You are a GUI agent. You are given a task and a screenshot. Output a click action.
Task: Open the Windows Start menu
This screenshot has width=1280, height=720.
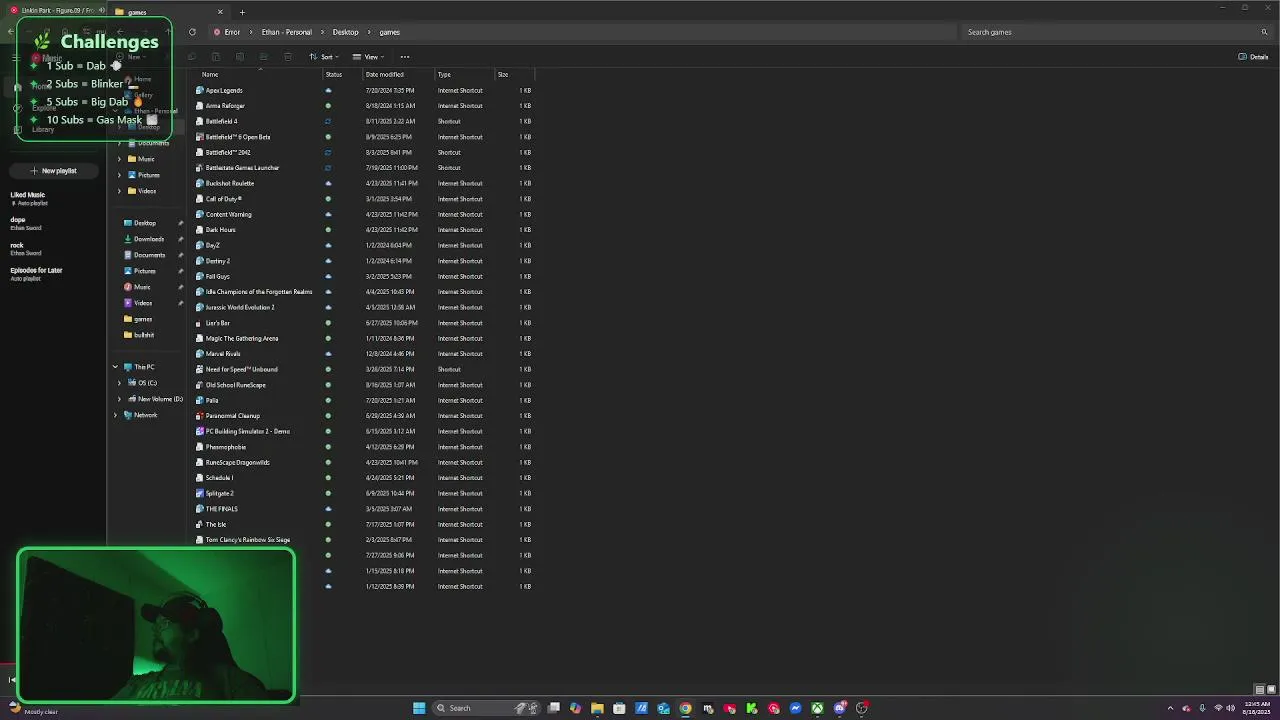click(x=419, y=708)
